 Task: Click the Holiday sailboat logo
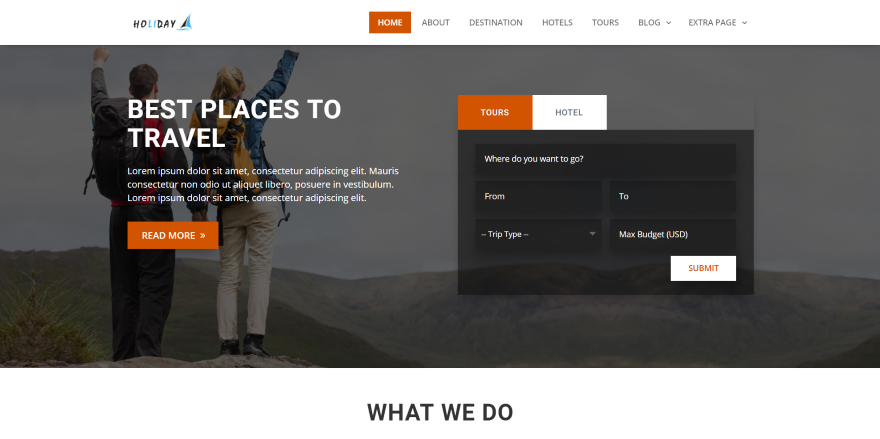(163, 22)
